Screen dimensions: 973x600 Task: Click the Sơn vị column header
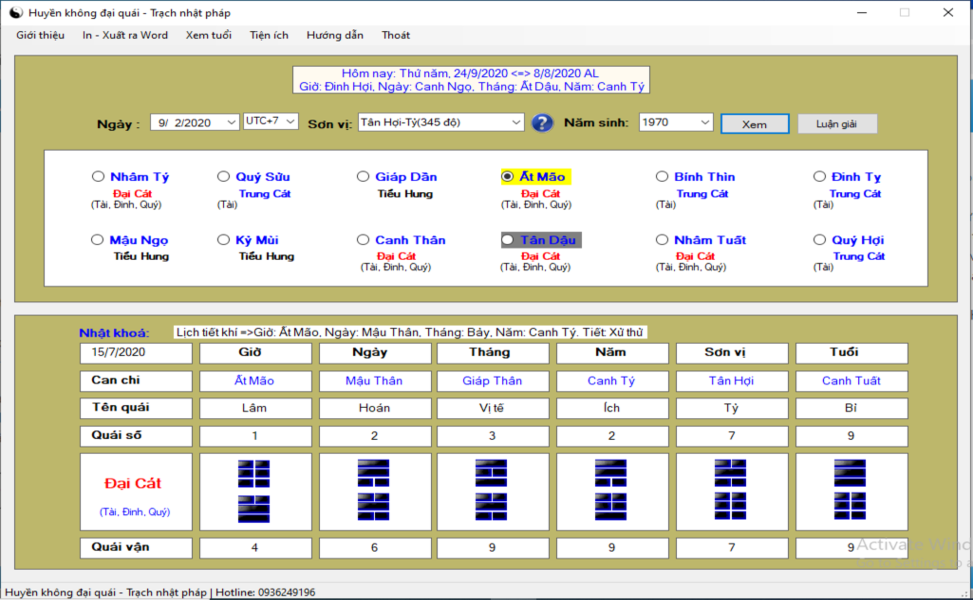pos(732,352)
